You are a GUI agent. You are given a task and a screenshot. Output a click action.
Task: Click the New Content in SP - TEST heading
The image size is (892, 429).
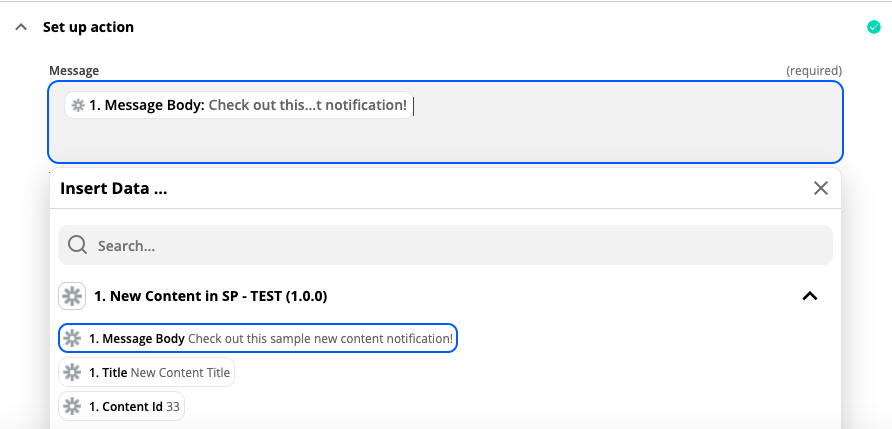click(x=210, y=296)
